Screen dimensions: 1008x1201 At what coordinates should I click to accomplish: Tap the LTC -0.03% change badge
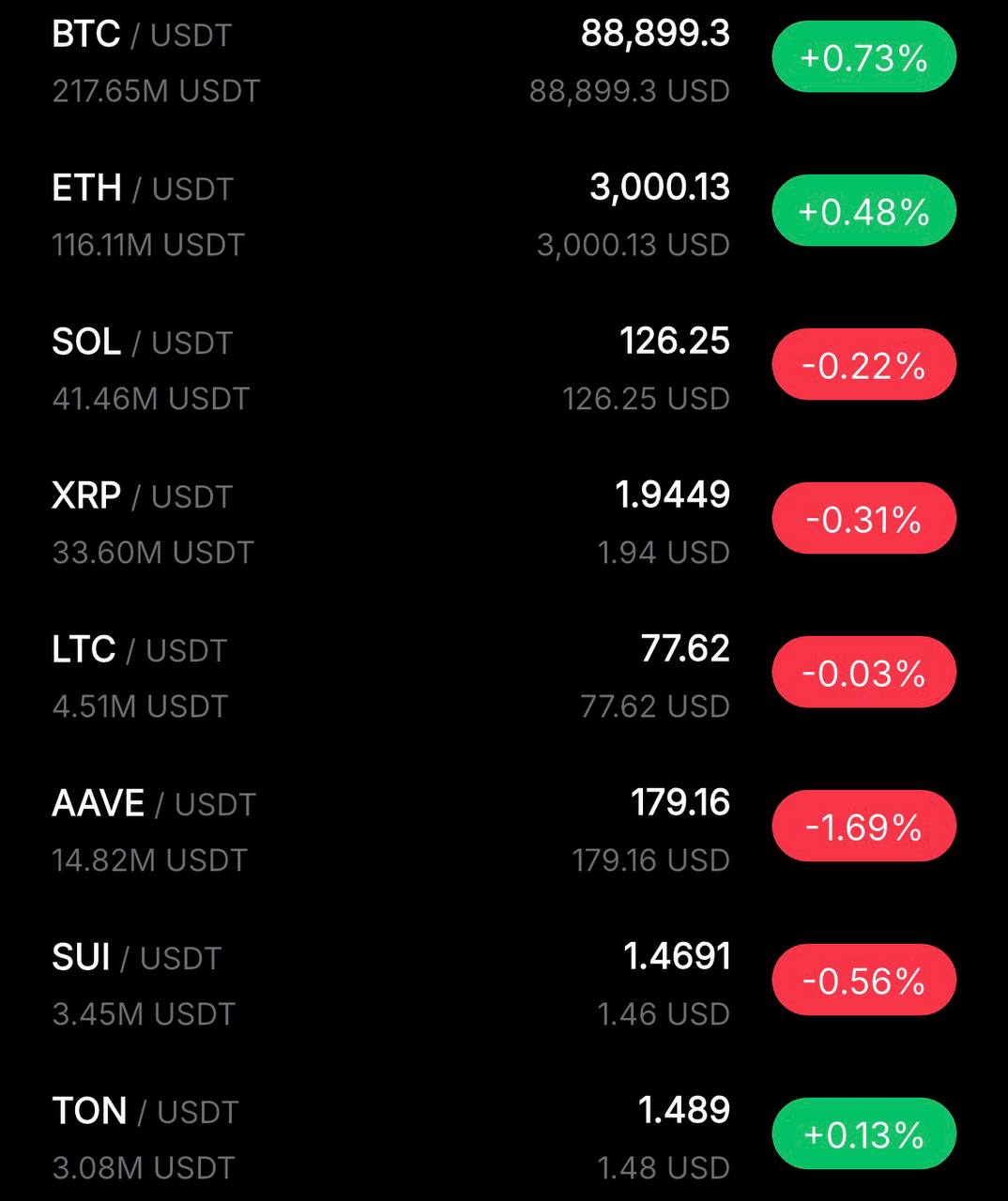coord(863,673)
